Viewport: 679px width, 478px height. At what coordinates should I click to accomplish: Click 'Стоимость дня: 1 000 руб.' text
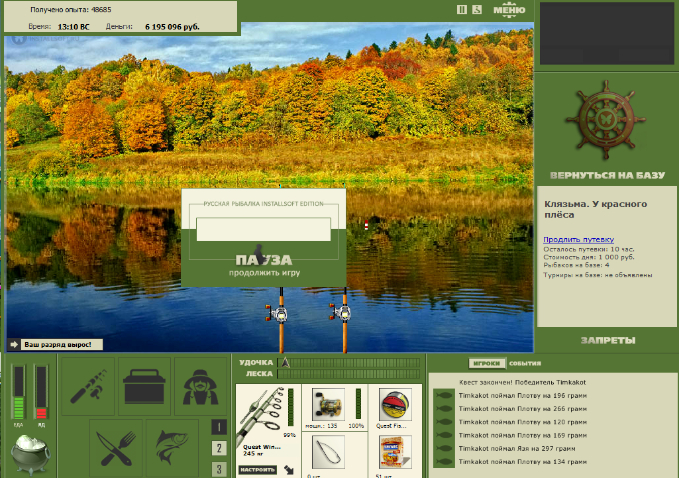point(589,257)
